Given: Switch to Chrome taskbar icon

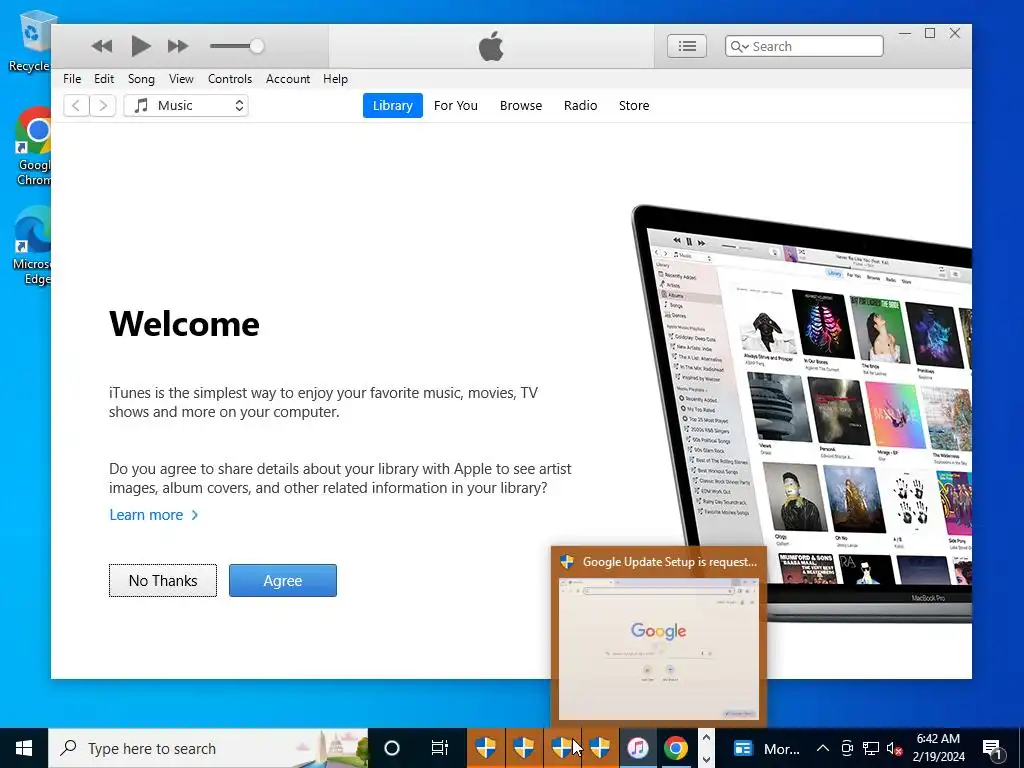Looking at the screenshot, I should [x=676, y=748].
